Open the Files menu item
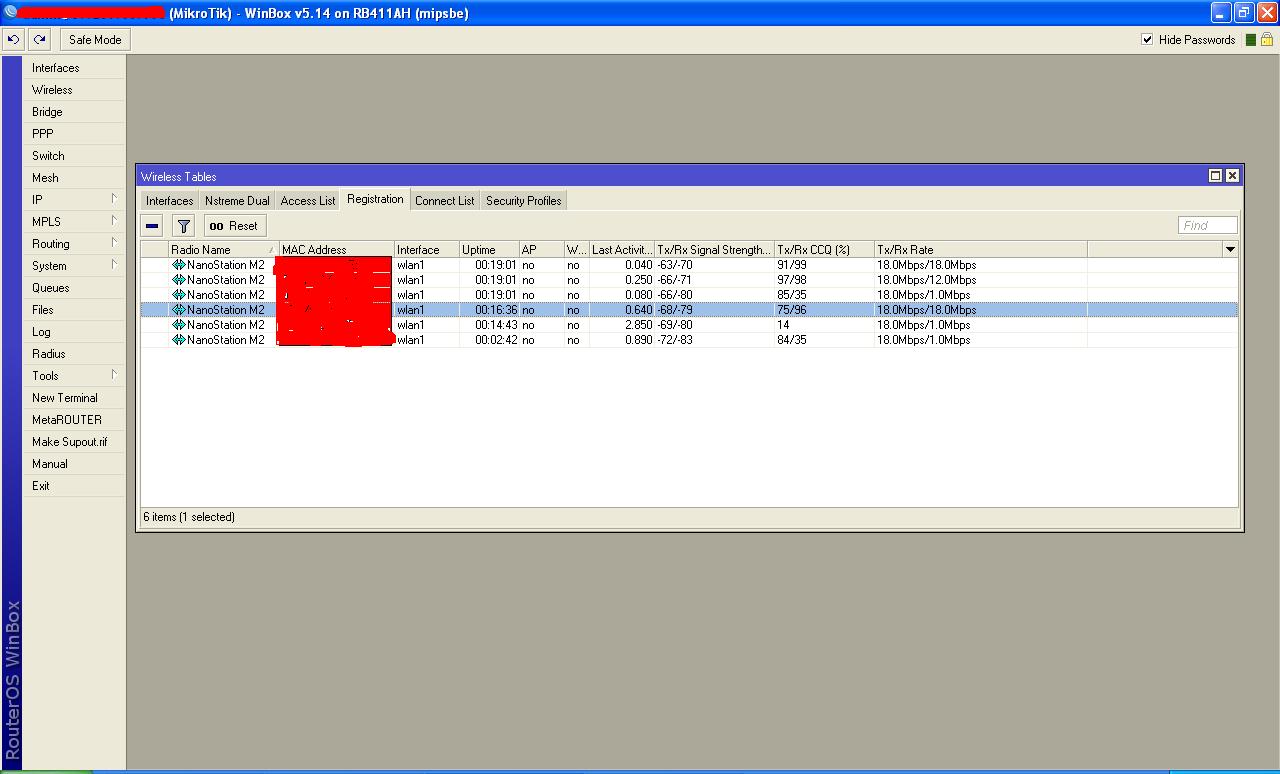1280x774 pixels. (x=75, y=310)
